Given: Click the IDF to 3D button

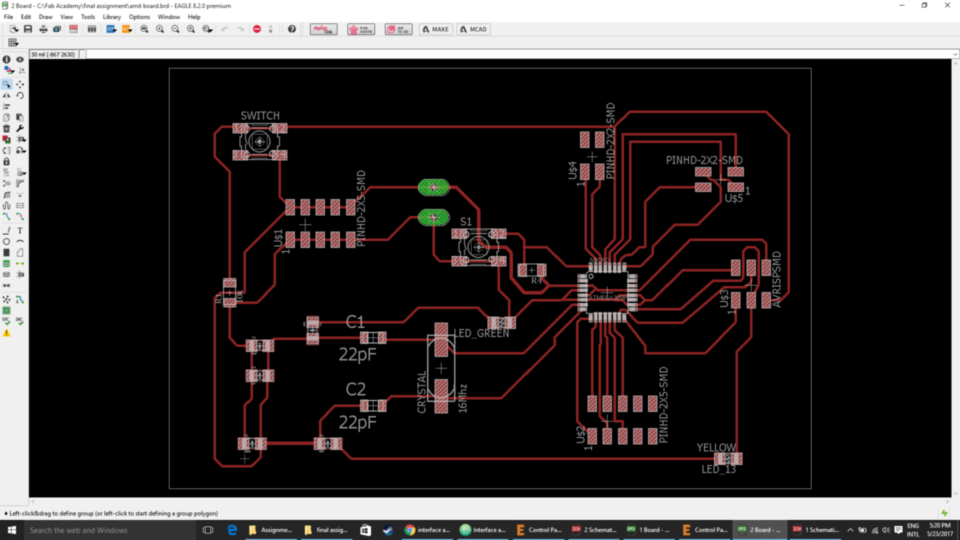Looking at the screenshot, I should coord(399,29).
